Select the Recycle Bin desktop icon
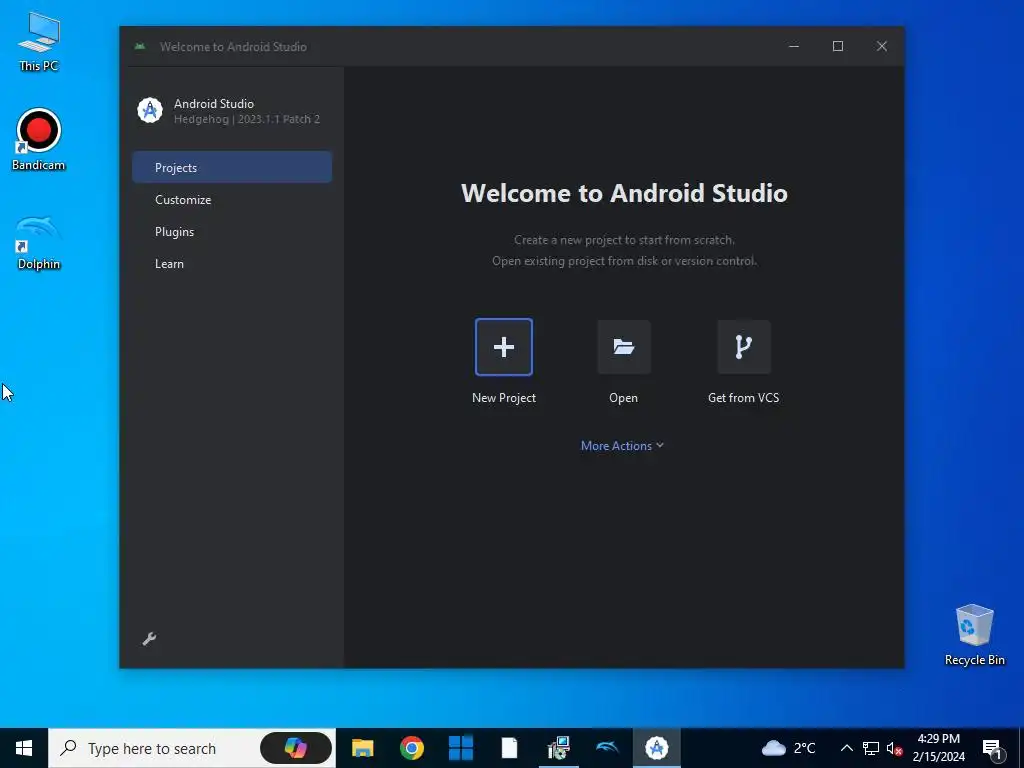 pos(974,635)
